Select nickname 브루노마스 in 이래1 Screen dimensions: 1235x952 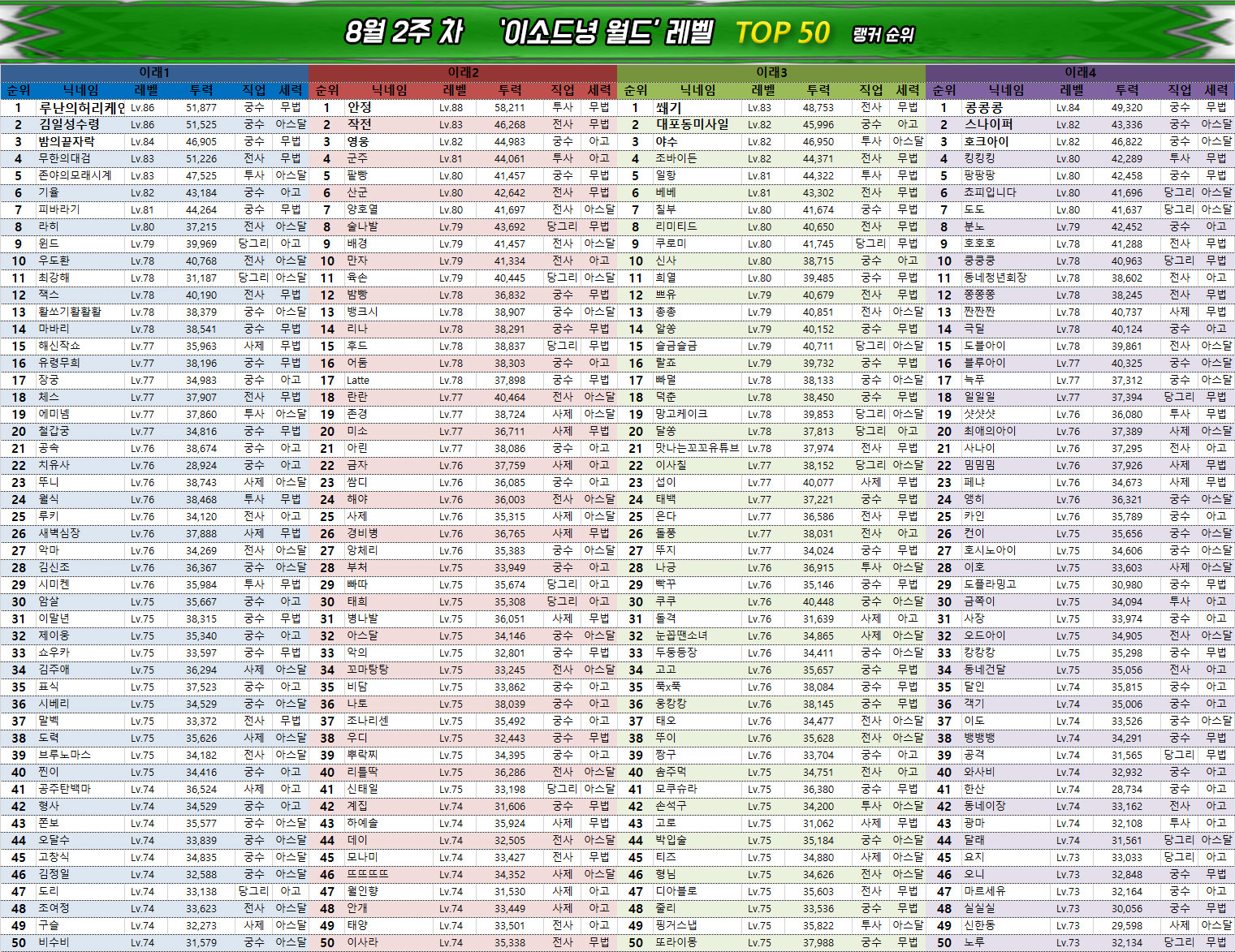pos(65,755)
